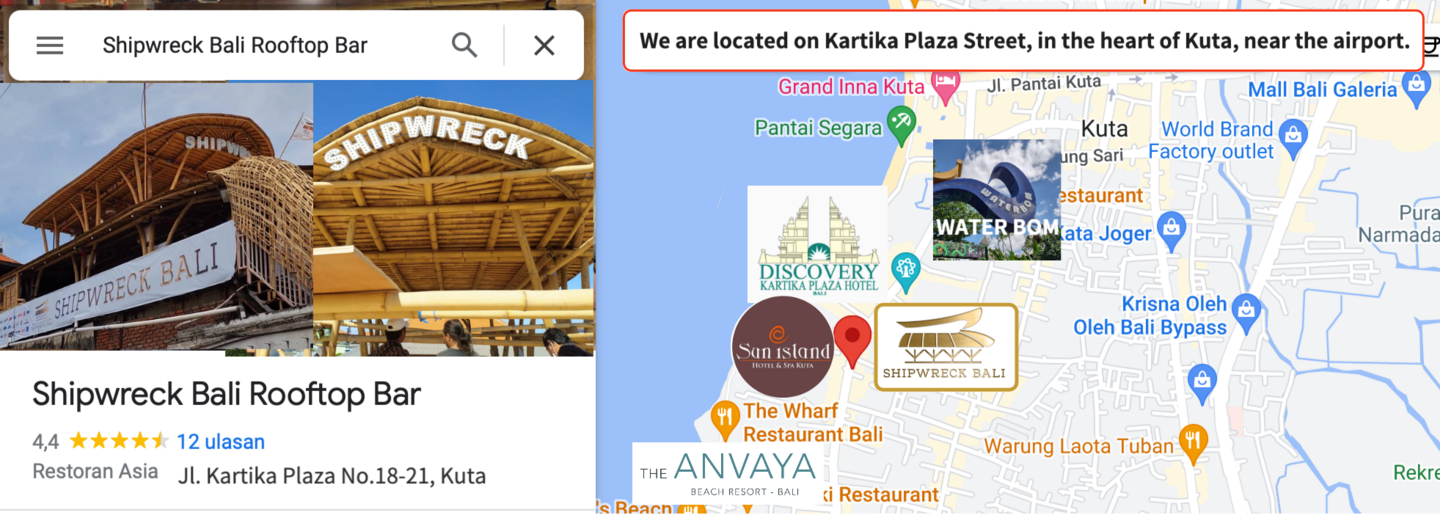
Task: Open the 12 ulasan reviews link
Action: [x=220, y=441]
